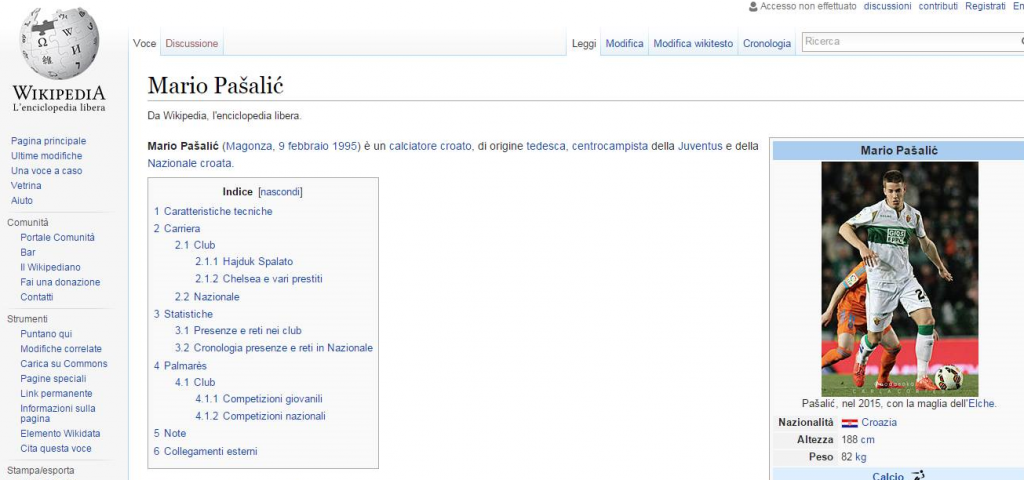Go to index entry 4.1 Club

point(195,383)
